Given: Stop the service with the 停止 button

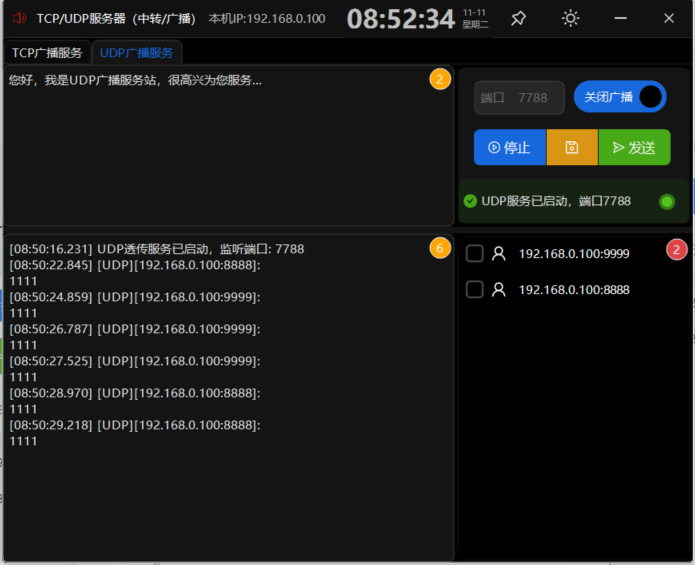Looking at the screenshot, I should click(510, 147).
